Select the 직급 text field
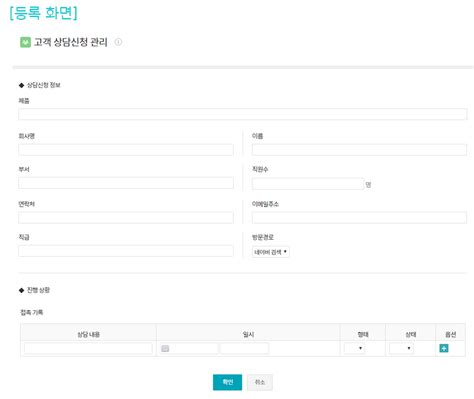 [x=126, y=251]
